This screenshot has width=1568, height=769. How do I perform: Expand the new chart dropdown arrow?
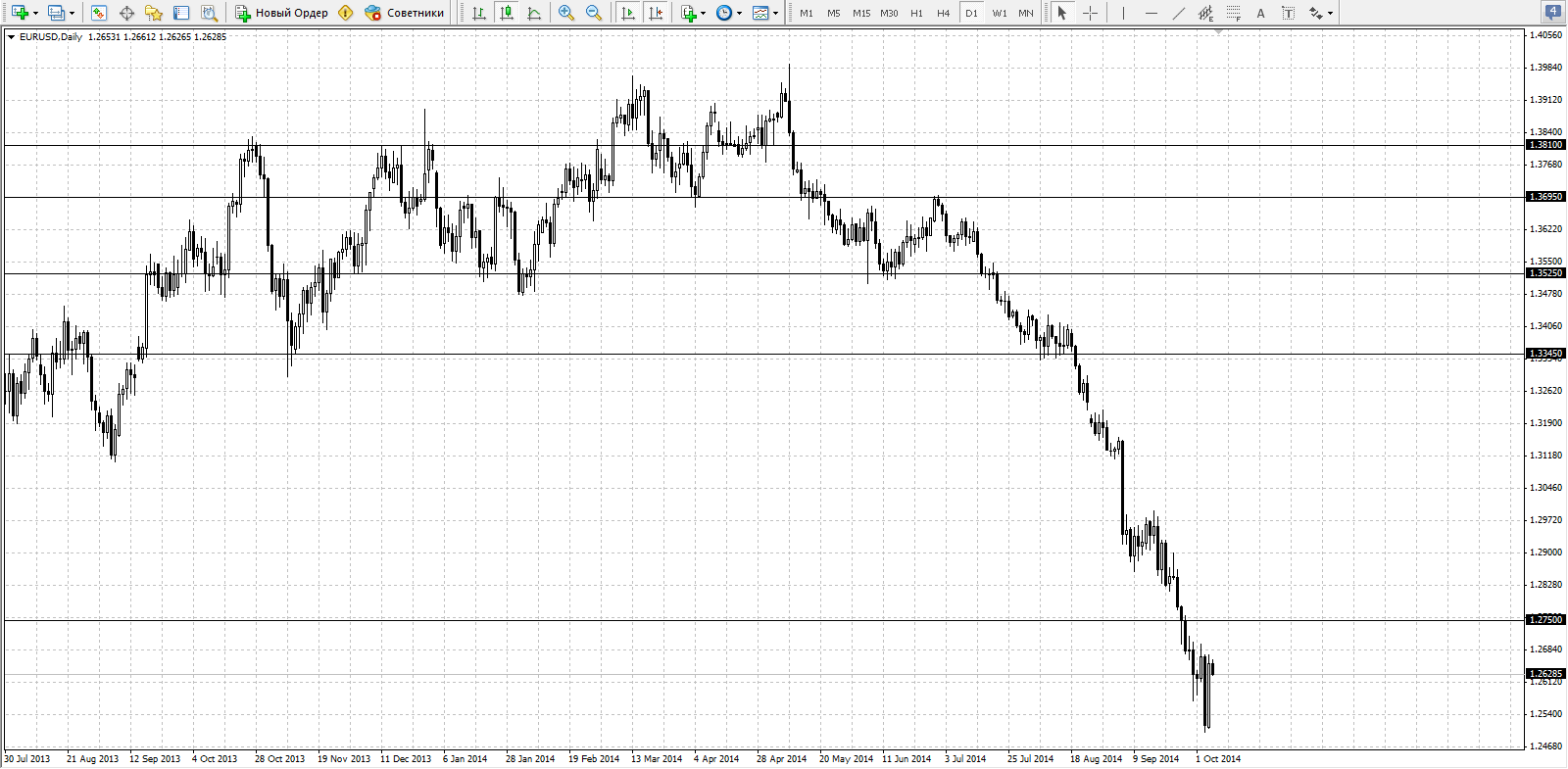click(x=35, y=14)
